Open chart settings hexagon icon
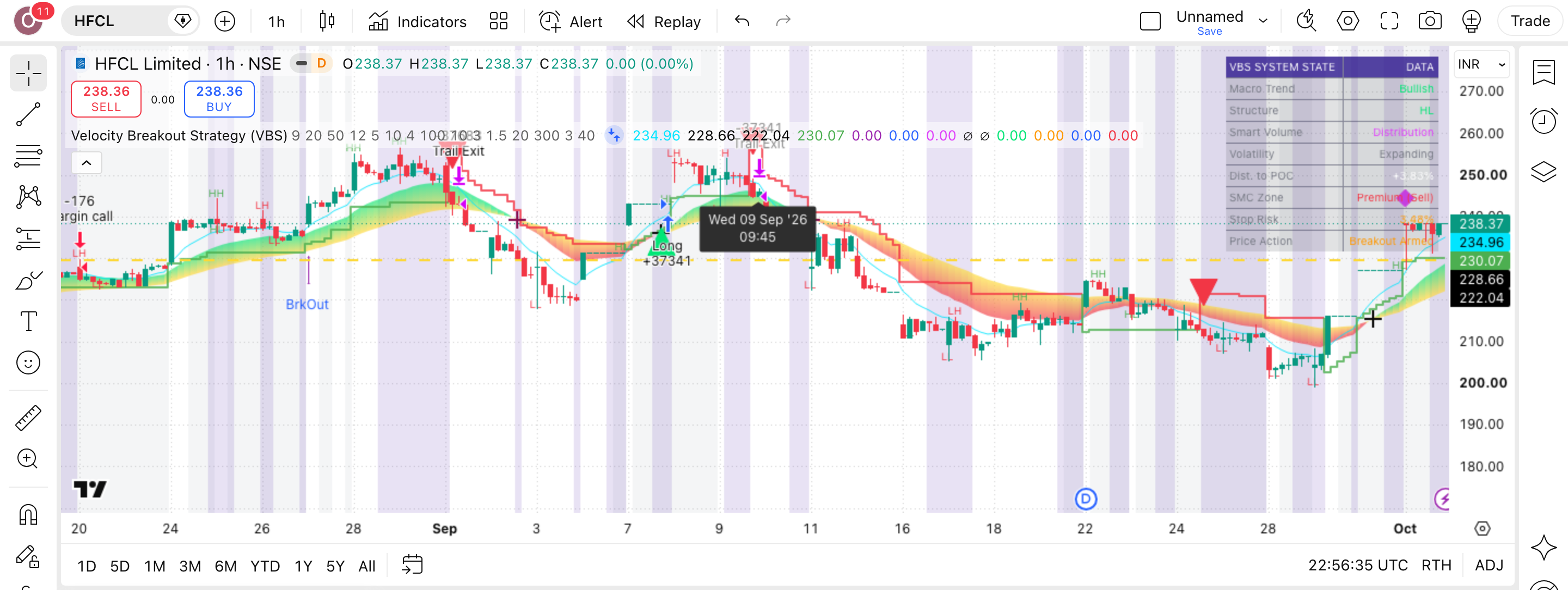This screenshot has height=590, width=1568. coord(1347,21)
